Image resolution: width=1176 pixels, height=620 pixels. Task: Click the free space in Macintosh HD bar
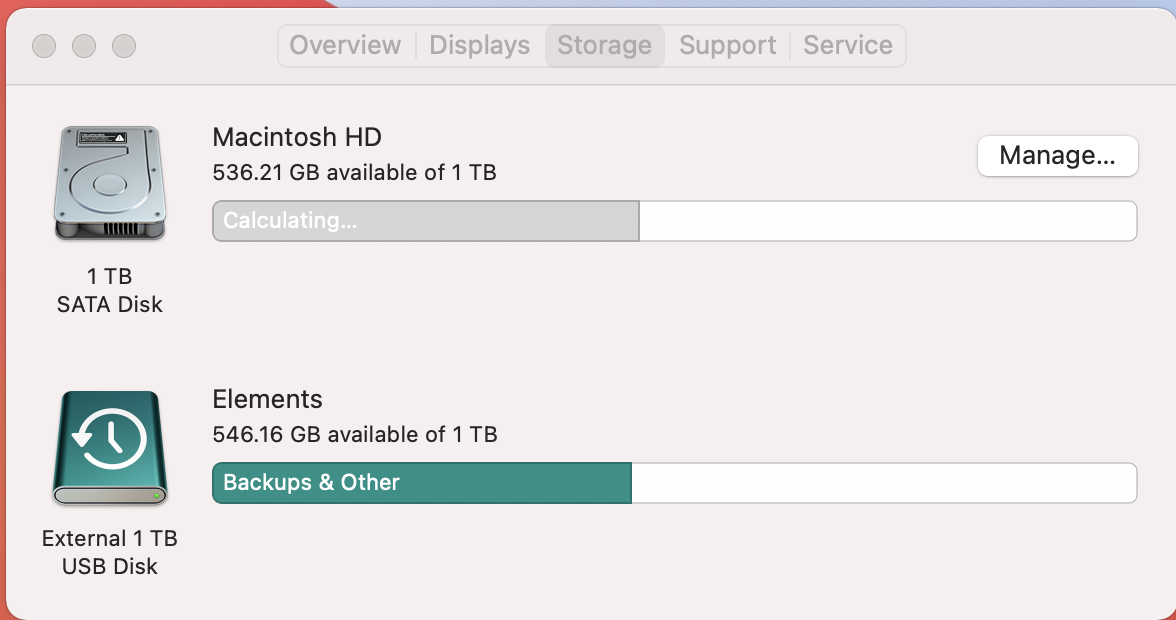887,221
